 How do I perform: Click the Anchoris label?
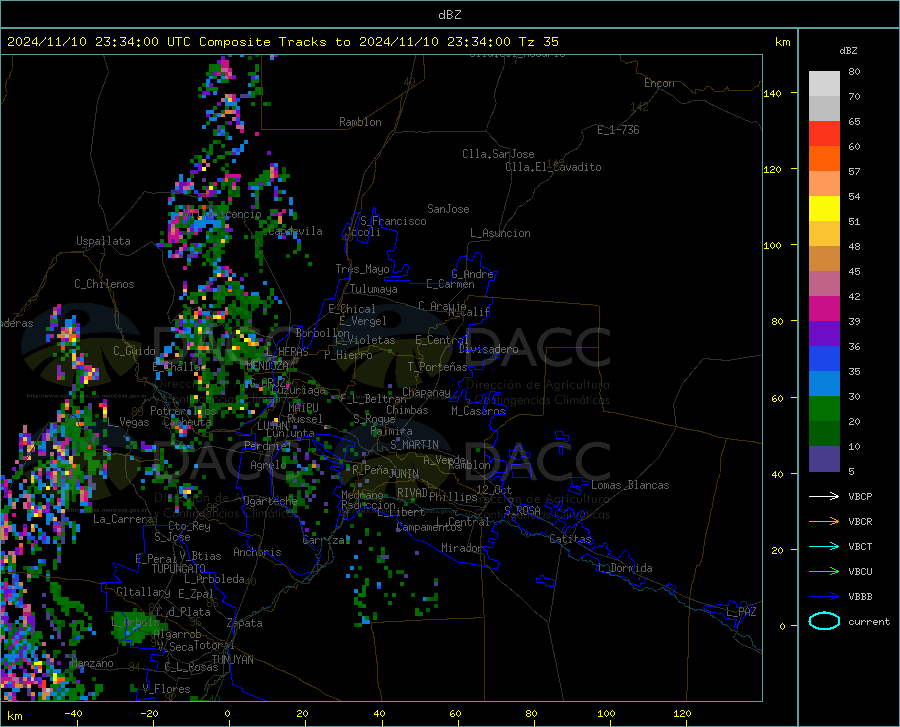click(x=257, y=552)
